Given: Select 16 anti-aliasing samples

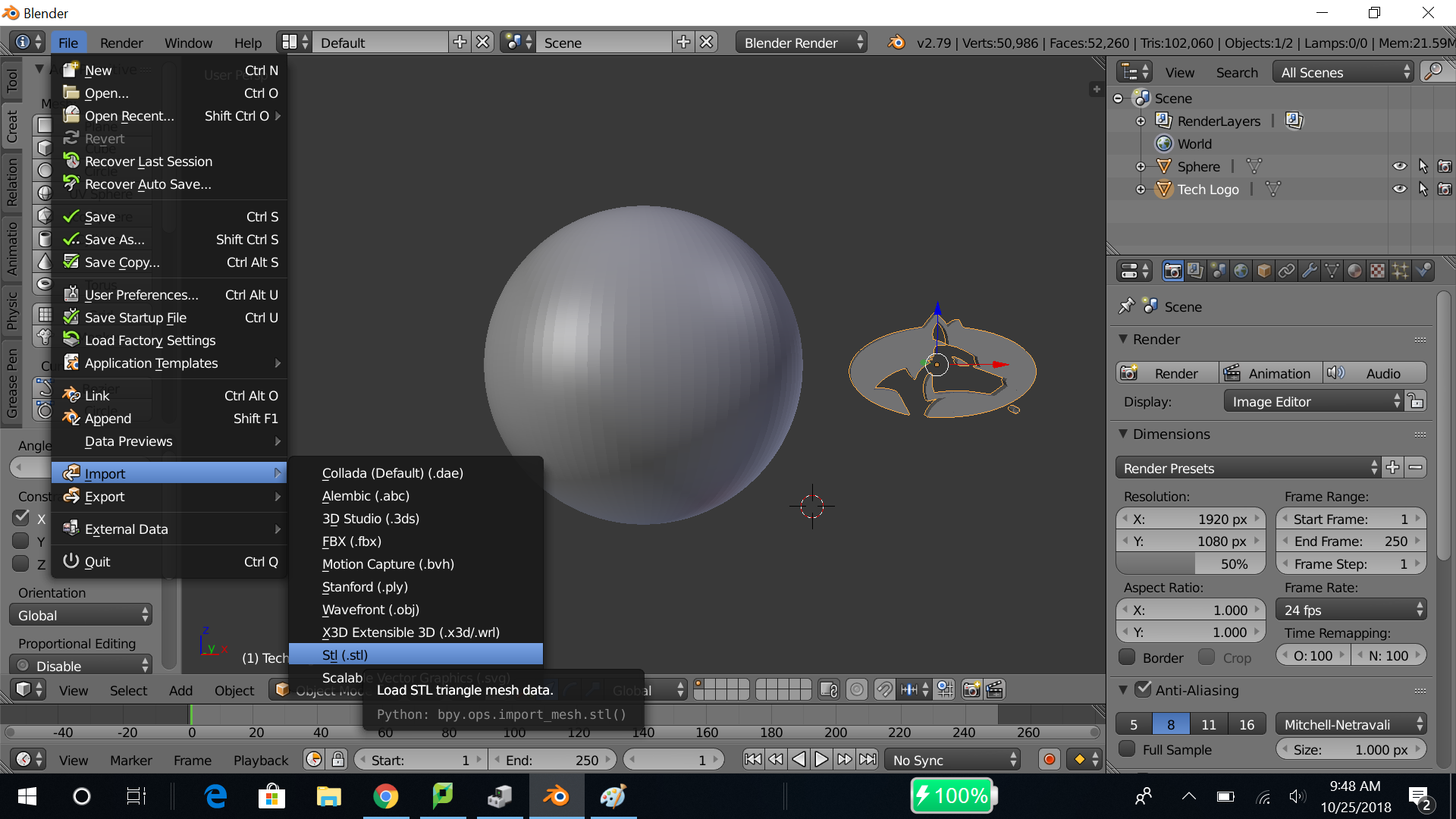Looking at the screenshot, I should click(1246, 724).
